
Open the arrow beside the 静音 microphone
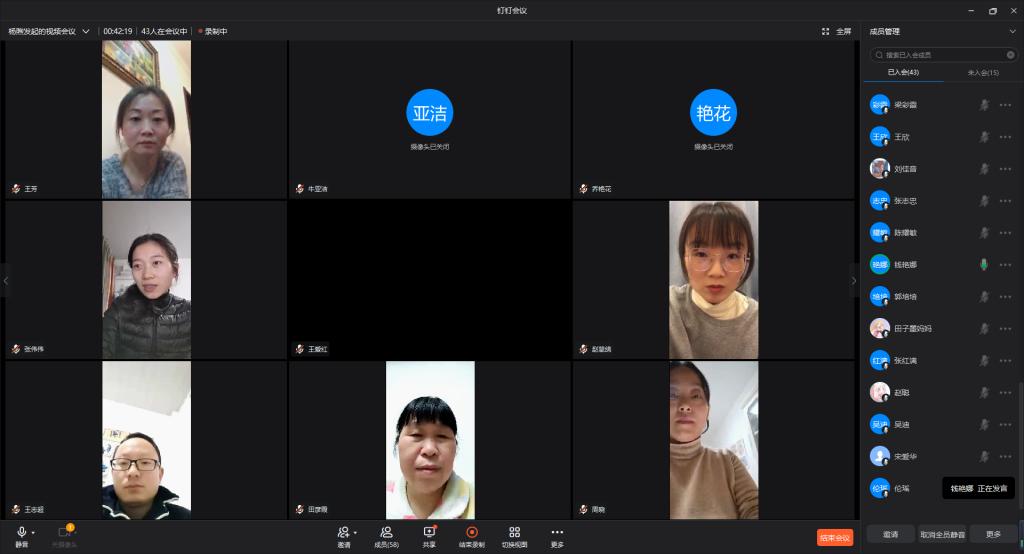(33, 533)
